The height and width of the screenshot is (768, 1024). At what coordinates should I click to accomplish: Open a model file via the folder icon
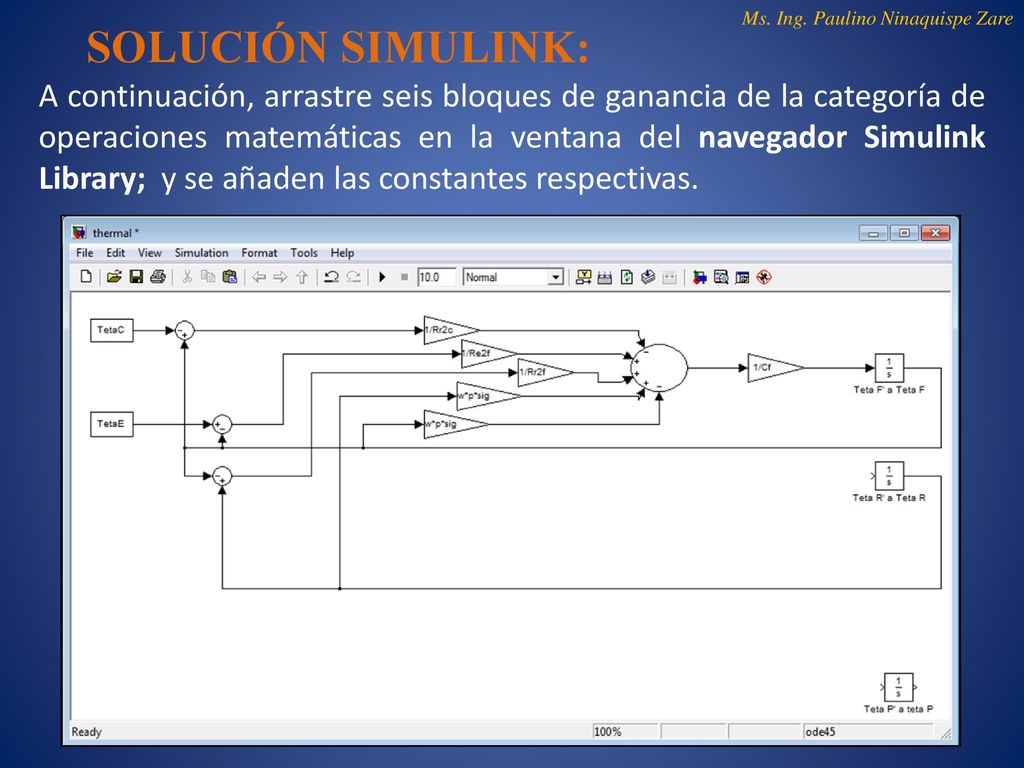pos(114,277)
